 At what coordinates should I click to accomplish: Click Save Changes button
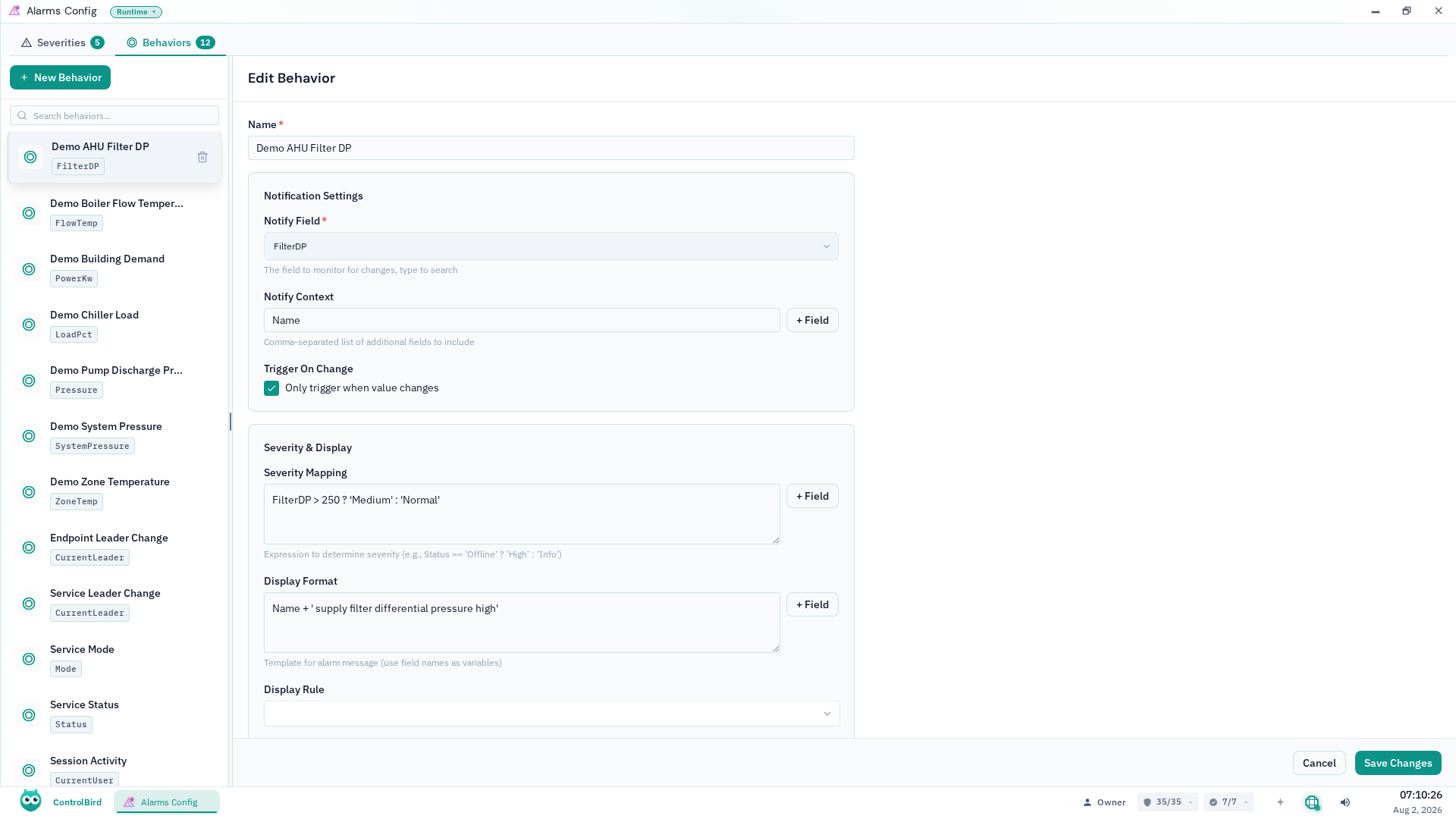(x=1398, y=763)
